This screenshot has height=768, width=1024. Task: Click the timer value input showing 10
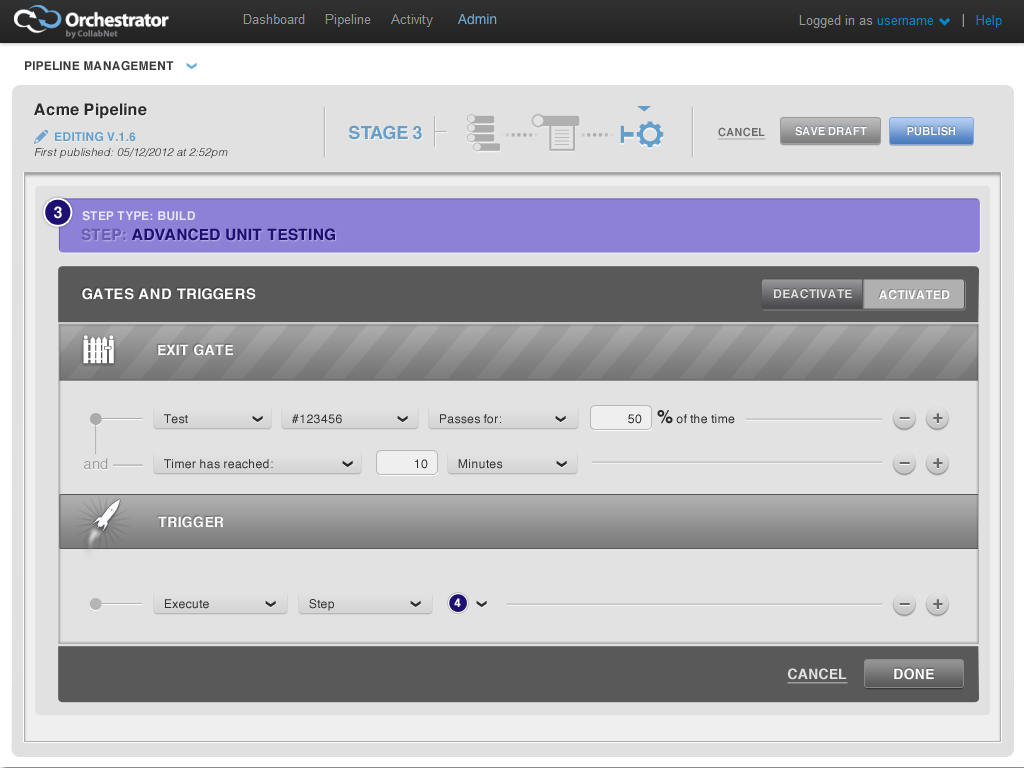click(407, 463)
